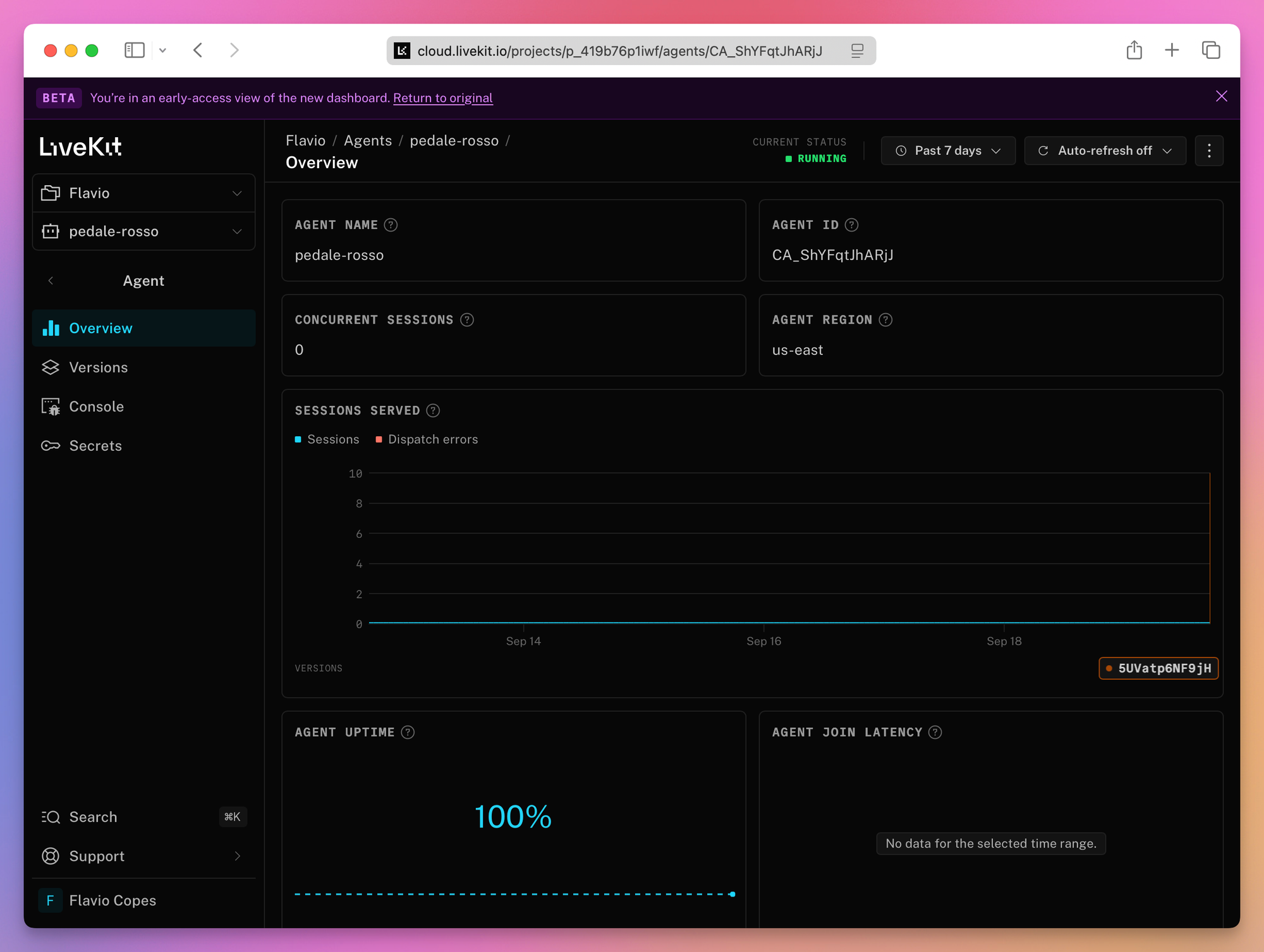Viewport: 1264px width, 952px height.
Task: Click the uptime line endpoint marker
Action: click(732, 894)
